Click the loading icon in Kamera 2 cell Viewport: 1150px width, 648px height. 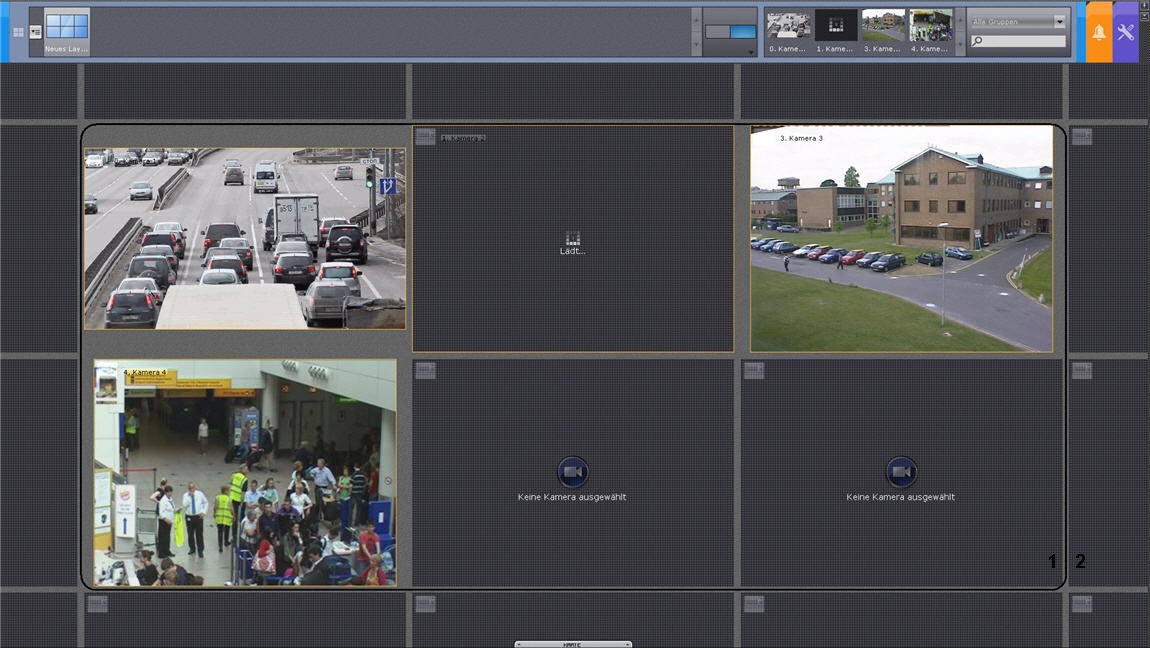[572, 238]
